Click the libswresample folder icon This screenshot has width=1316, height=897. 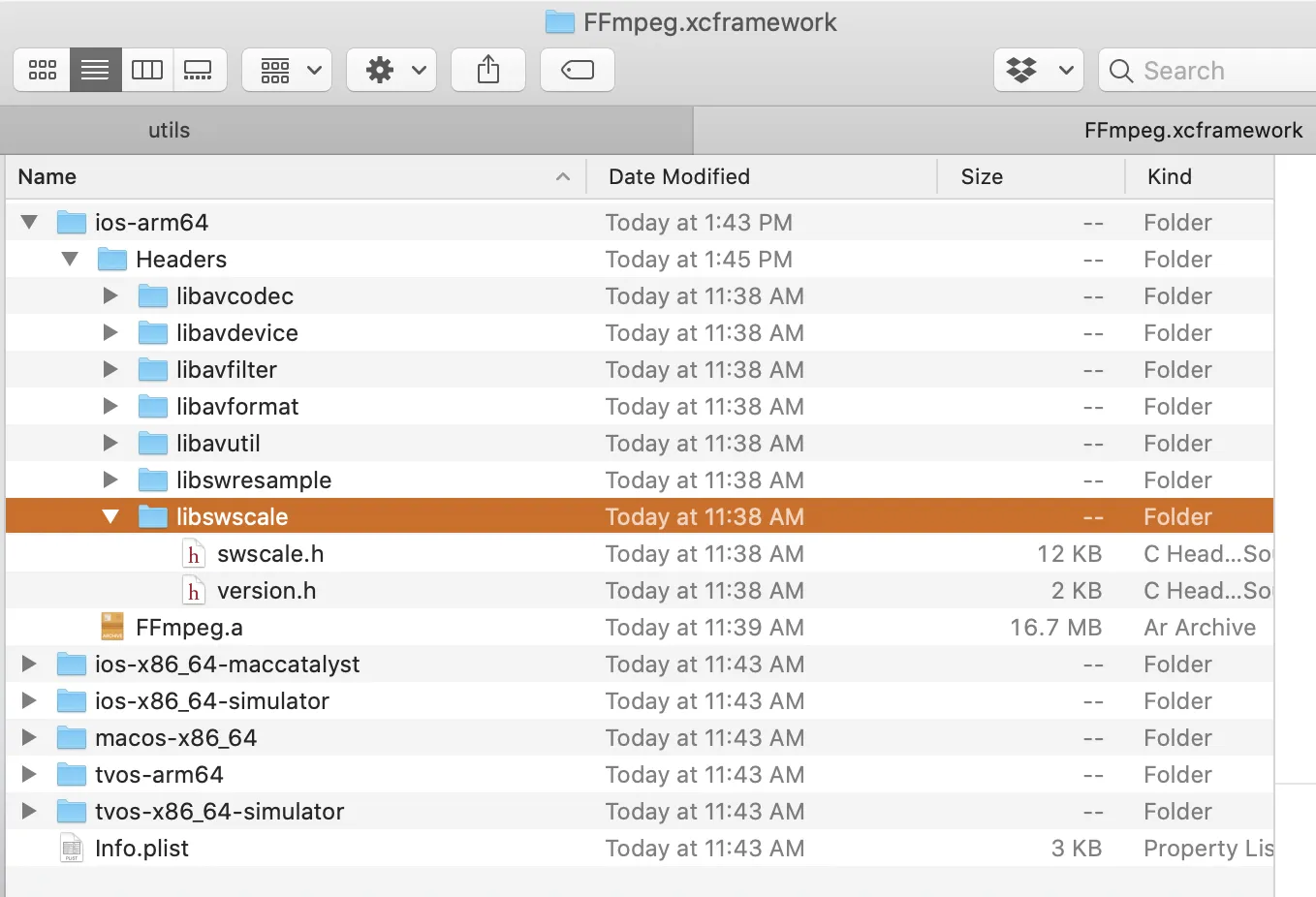tap(153, 480)
